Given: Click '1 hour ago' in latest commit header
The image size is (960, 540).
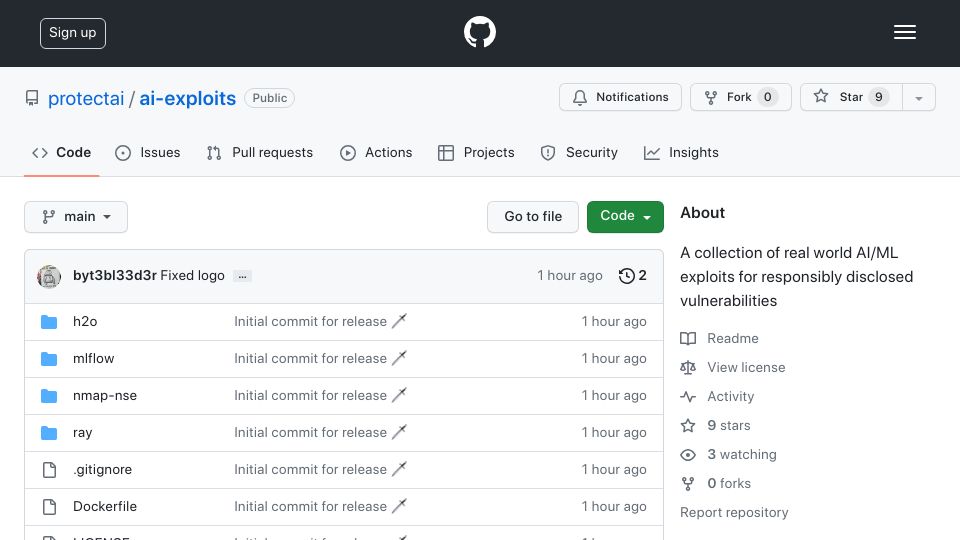Looking at the screenshot, I should (569, 276).
